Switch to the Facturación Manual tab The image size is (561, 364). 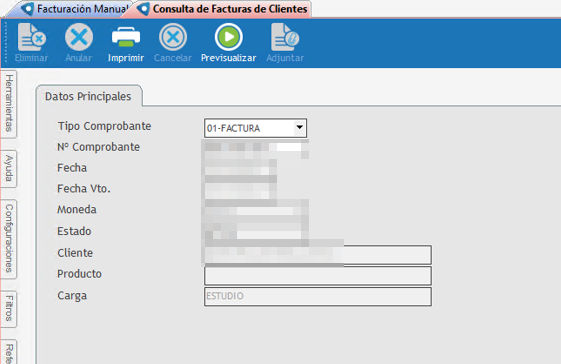click(x=74, y=9)
